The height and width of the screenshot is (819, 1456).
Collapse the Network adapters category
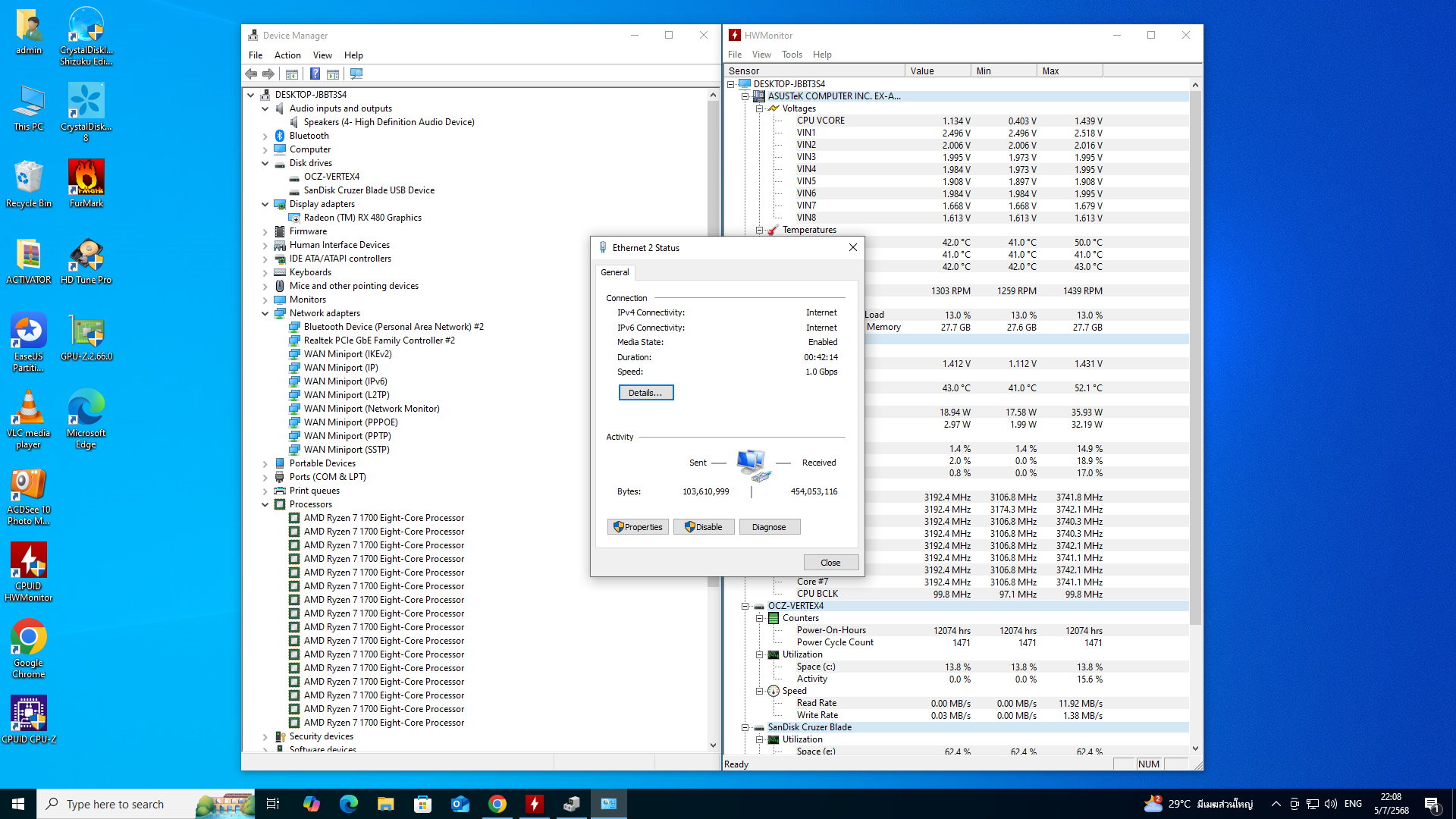pos(265,313)
